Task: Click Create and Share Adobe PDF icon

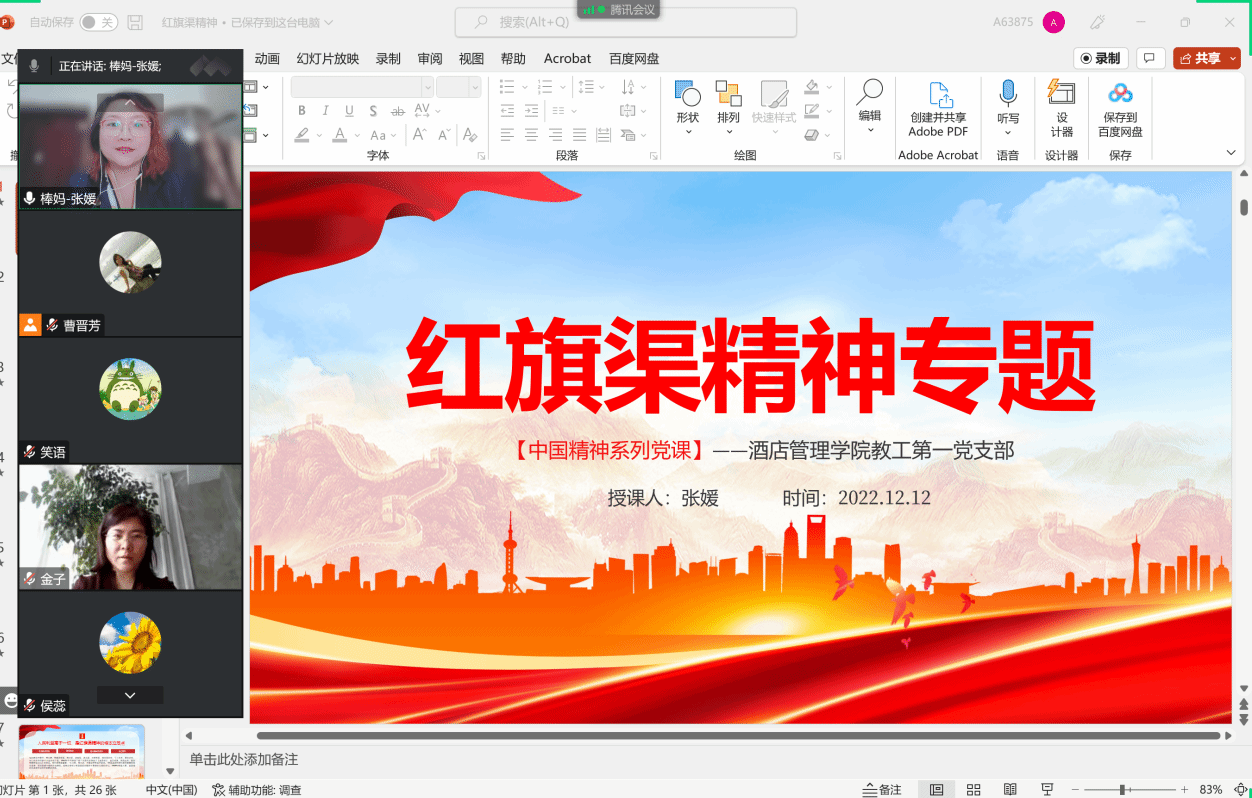Action: (x=938, y=96)
